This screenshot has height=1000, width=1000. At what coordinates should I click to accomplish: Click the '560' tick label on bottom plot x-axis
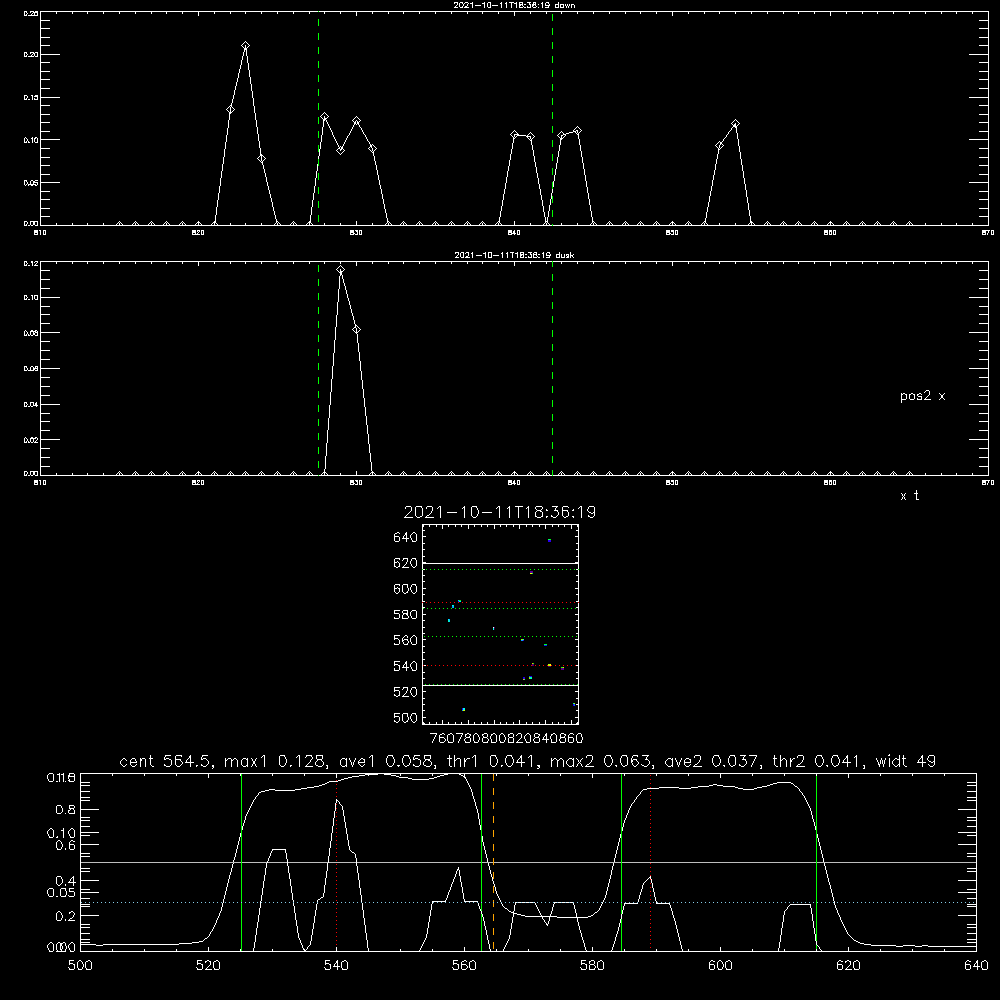pyautogui.click(x=464, y=966)
